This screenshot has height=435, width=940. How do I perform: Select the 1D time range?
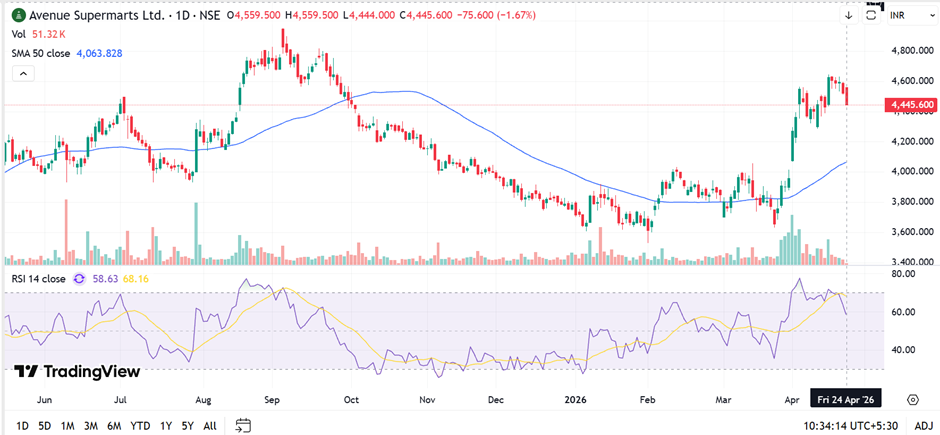tap(22, 426)
